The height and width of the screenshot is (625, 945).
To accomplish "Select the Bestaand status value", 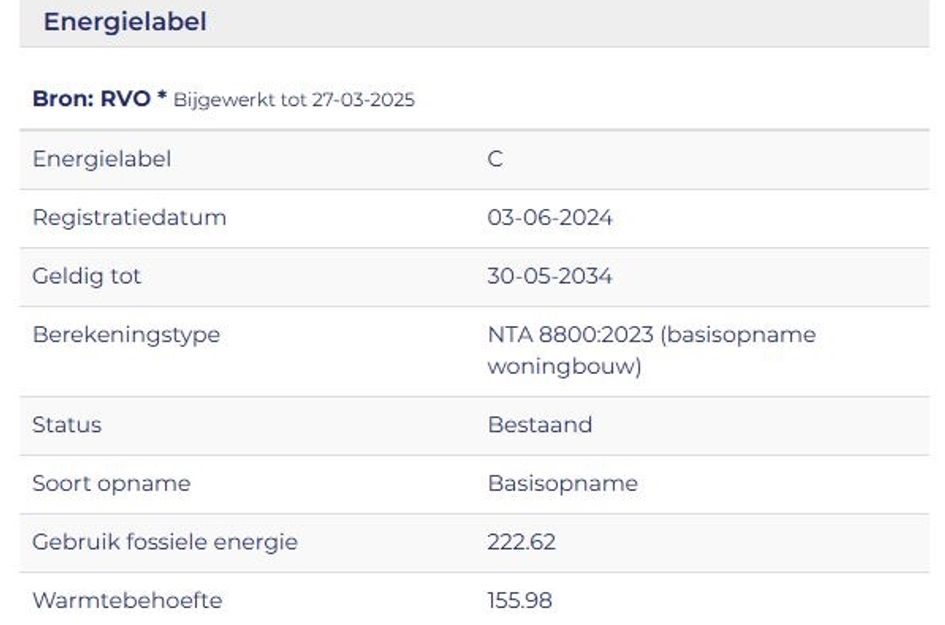I will pyautogui.click(x=540, y=424).
